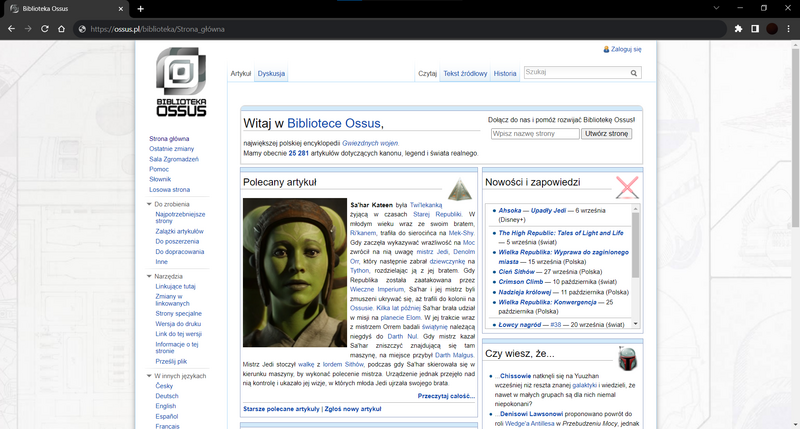This screenshot has height=429, width=800.
Task: Click the Bibliotece Ossus heading link
Action: click(334, 123)
